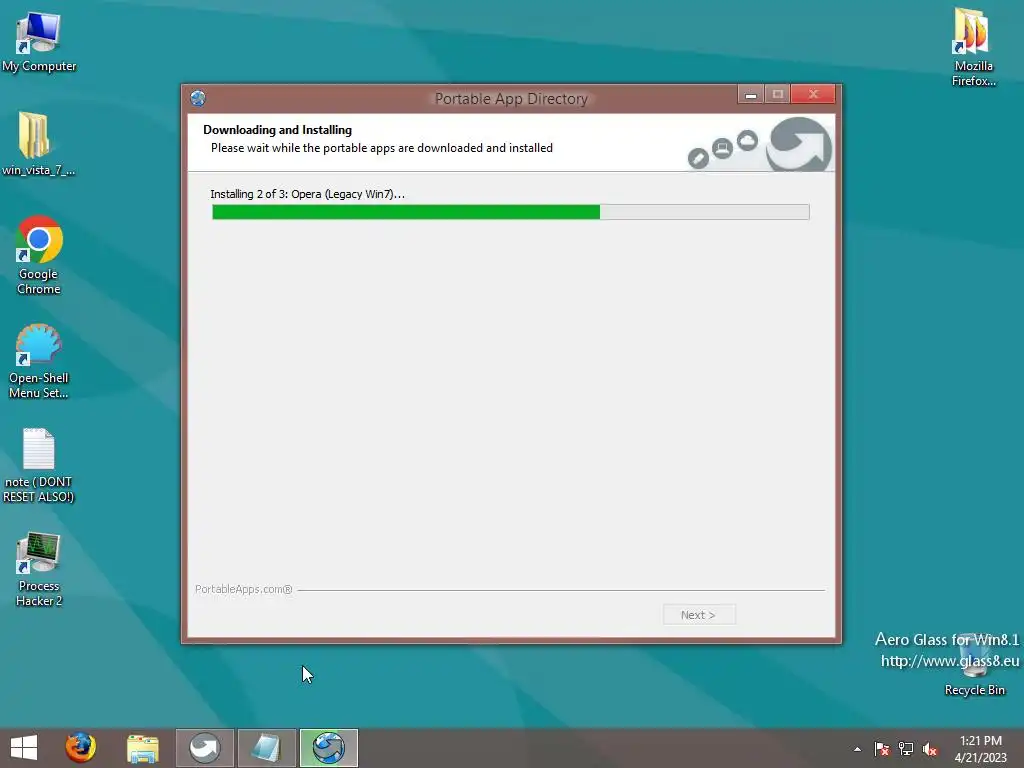Show hidden system tray icons

point(857,749)
